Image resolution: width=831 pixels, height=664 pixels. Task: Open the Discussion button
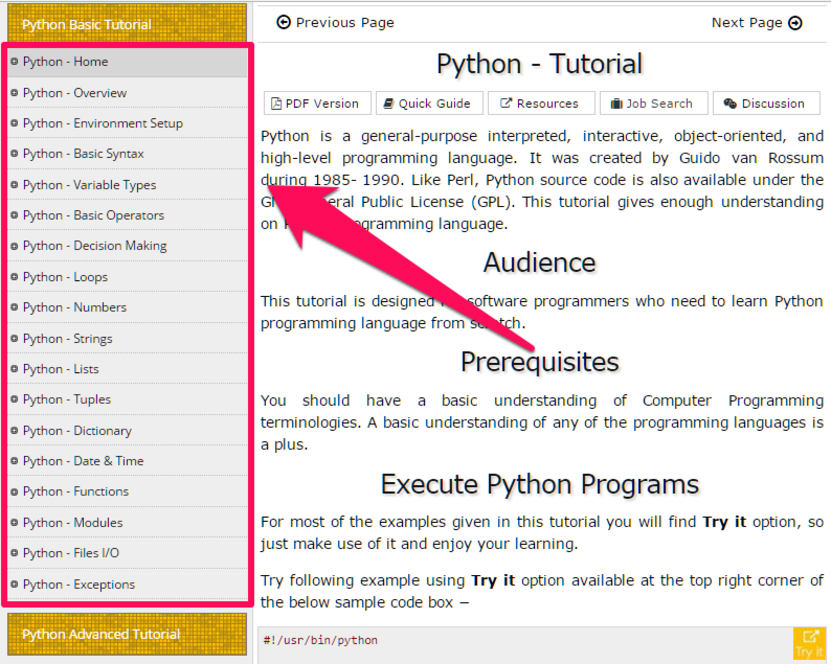coord(766,103)
